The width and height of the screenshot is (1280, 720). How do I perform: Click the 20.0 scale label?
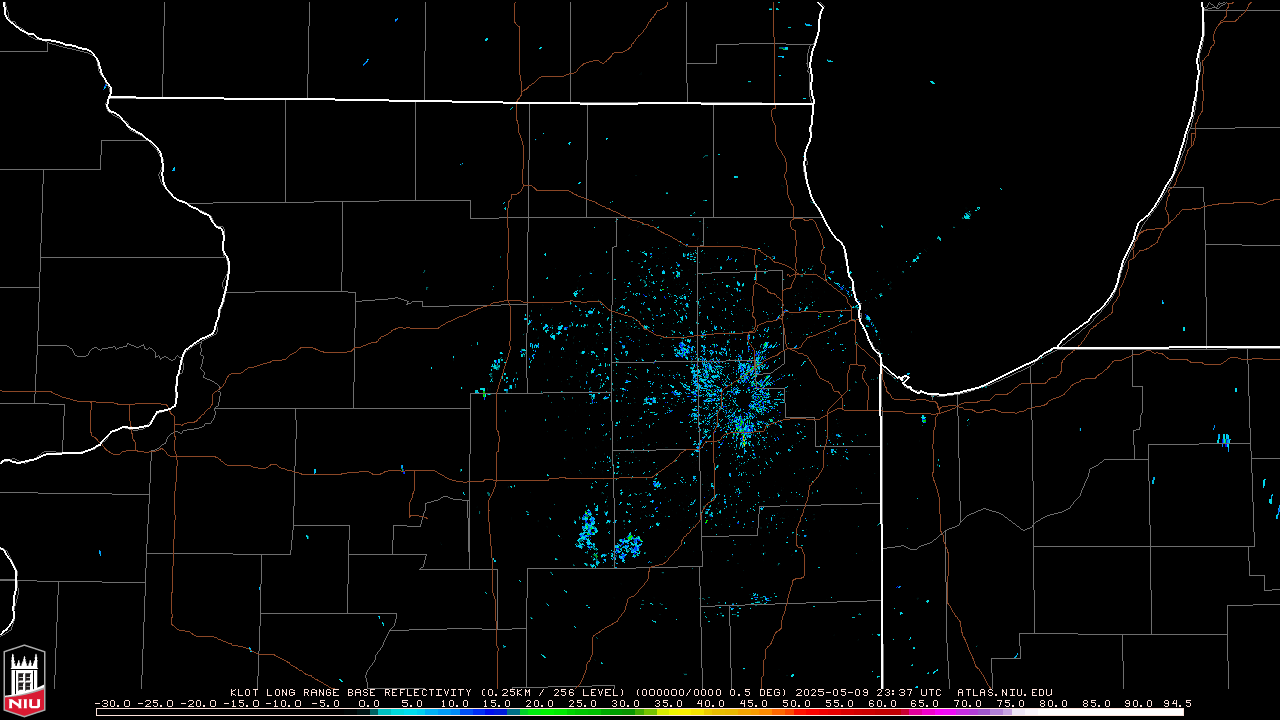tap(540, 703)
